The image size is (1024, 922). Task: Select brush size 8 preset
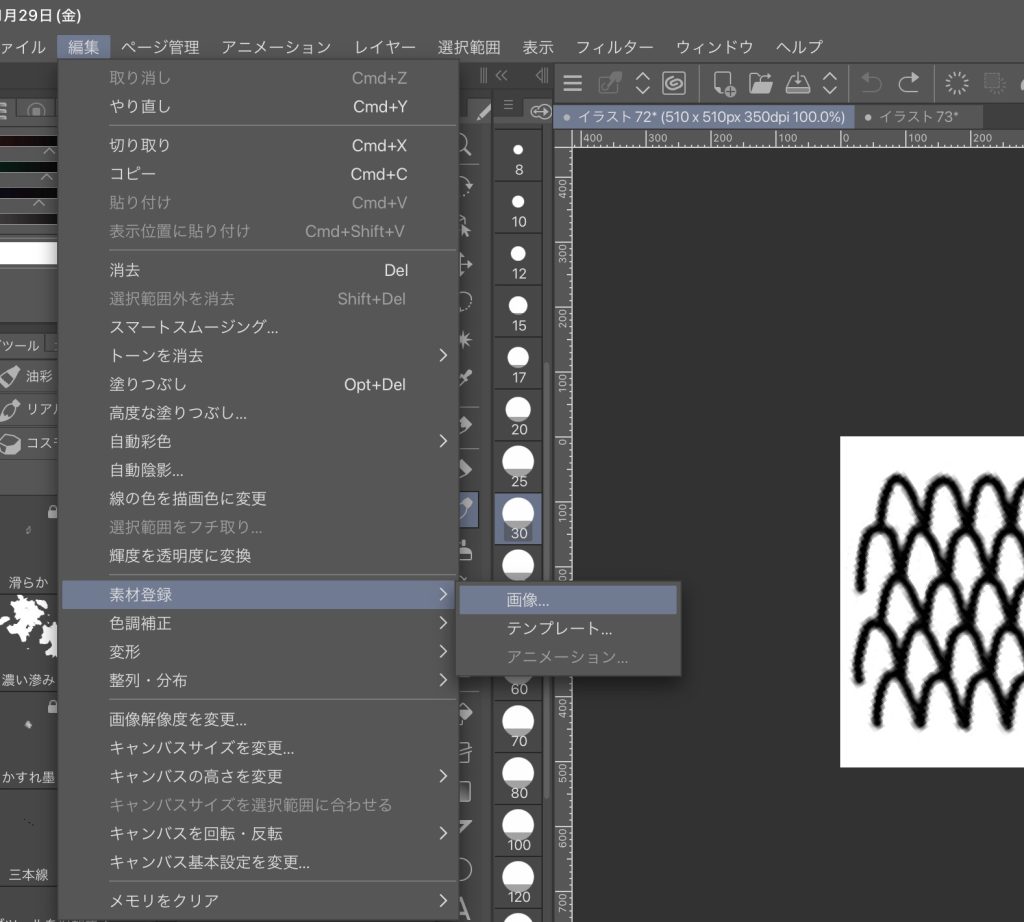pyautogui.click(x=518, y=157)
